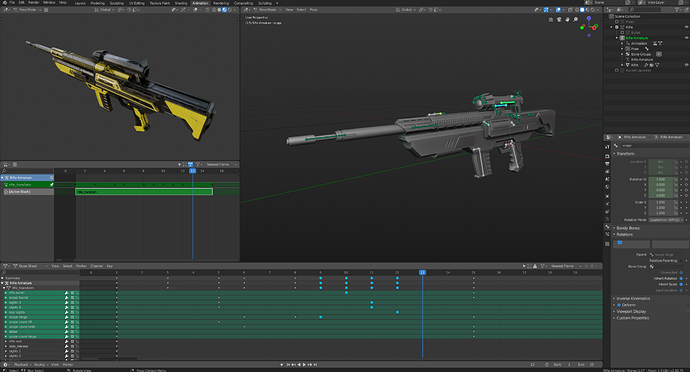This screenshot has width=690, height=372.
Task: Expand the Custom Properties panel
Action: point(632,318)
